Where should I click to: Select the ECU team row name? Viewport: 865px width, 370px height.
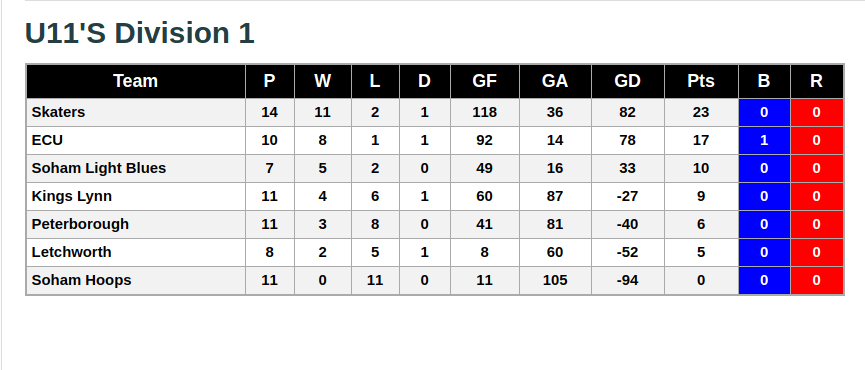tap(47, 140)
